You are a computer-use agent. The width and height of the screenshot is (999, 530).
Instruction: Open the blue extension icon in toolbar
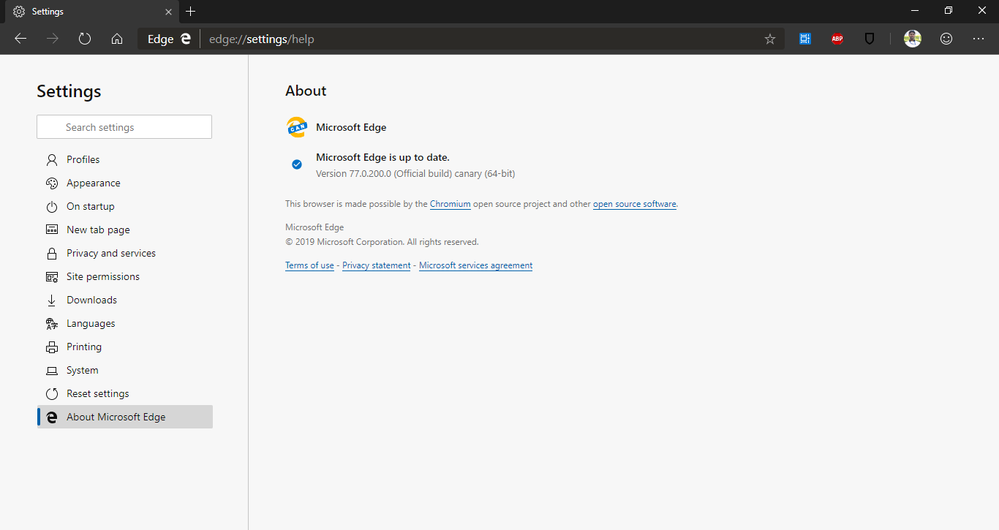coord(805,39)
